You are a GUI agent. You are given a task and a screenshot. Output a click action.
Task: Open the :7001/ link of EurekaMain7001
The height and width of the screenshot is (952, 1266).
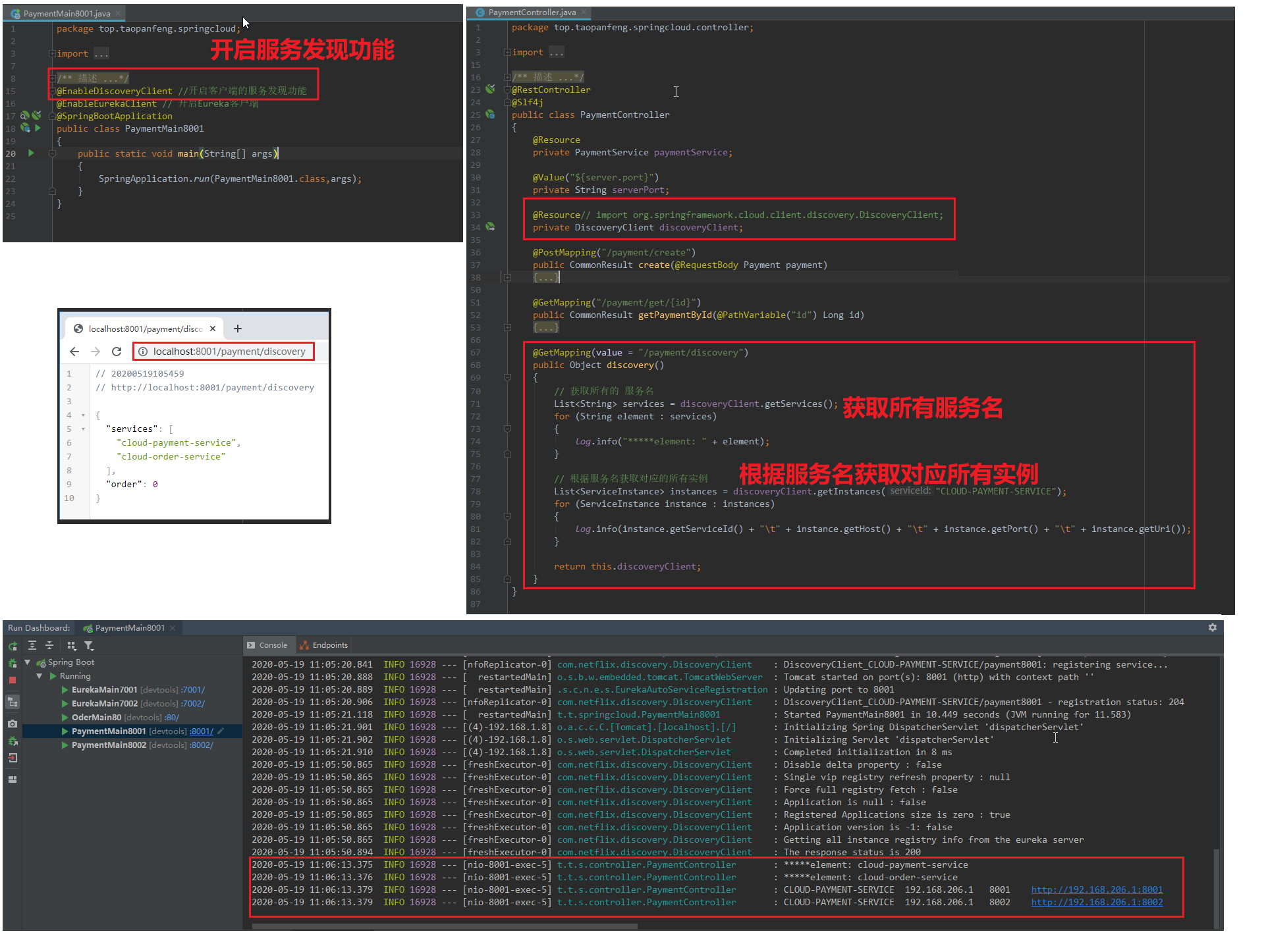[x=193, y=690]
